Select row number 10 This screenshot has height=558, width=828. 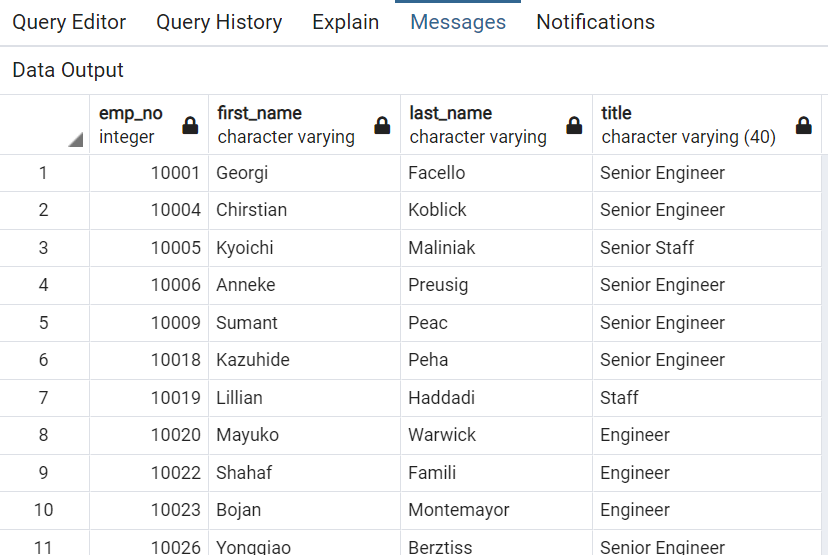click(44, 510)
